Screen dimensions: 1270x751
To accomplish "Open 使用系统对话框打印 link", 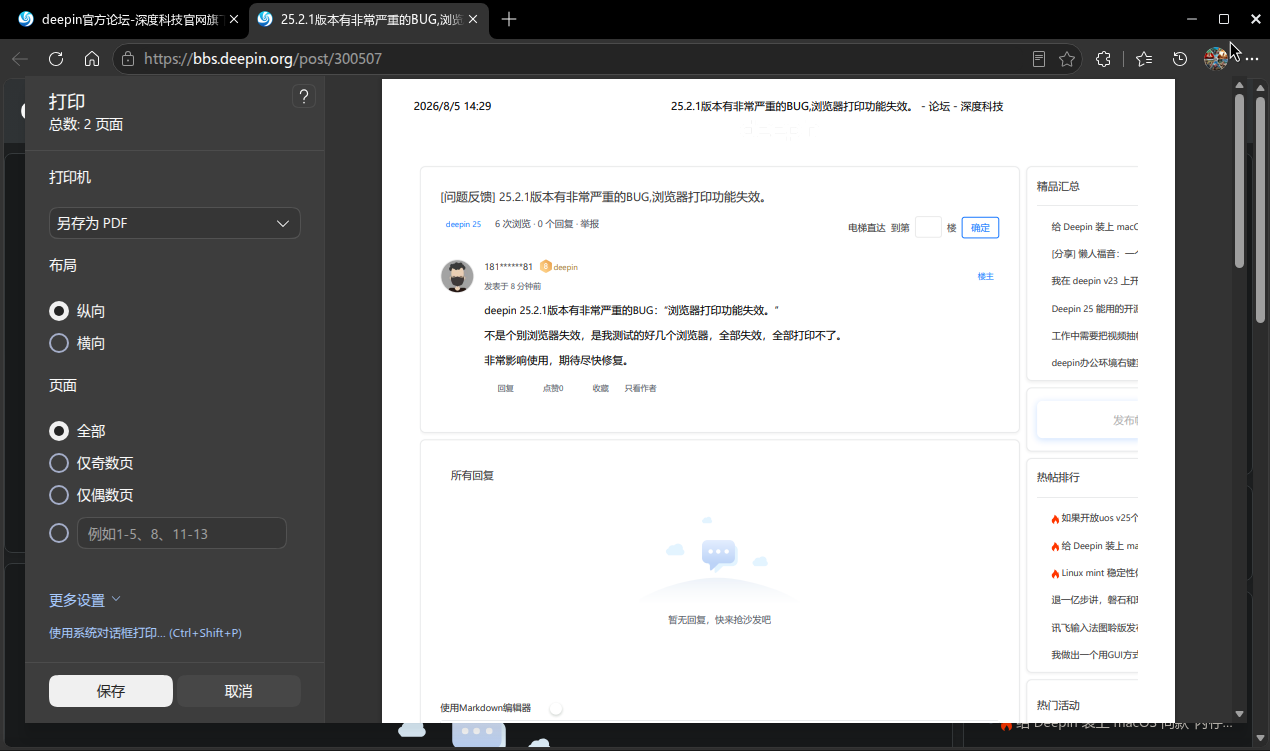I will 145,633.
